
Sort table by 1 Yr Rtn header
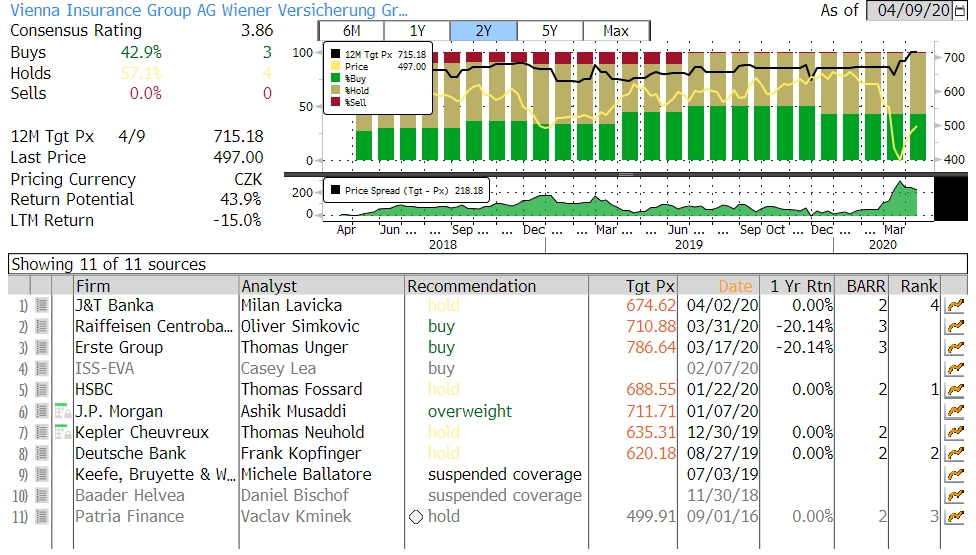coord(799,286)
